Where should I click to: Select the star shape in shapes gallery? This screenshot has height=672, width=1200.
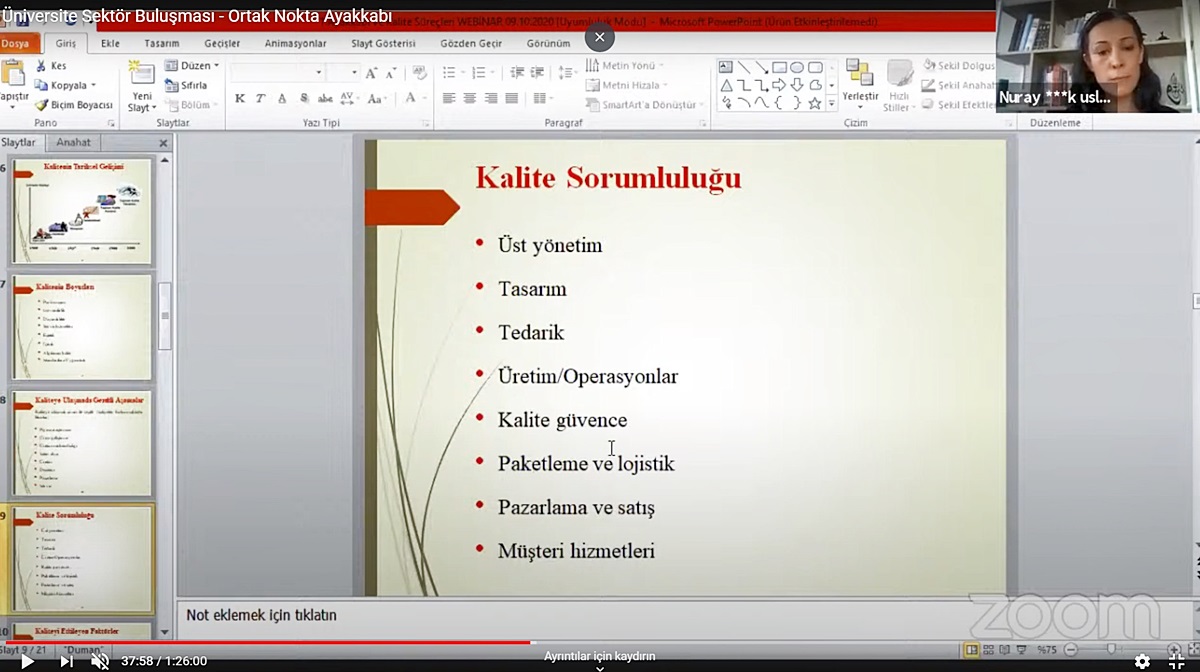coord(815,103)
